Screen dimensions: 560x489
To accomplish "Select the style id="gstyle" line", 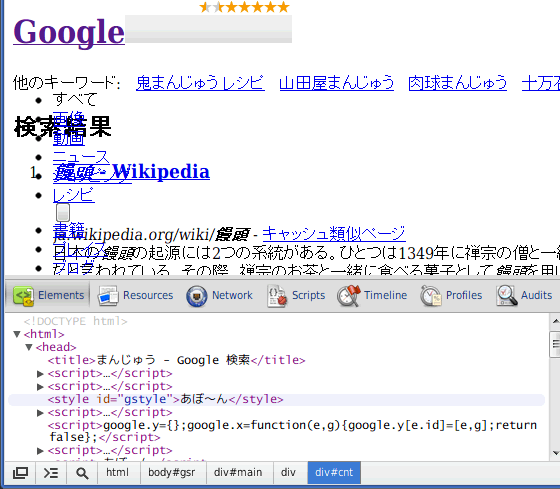I will 276,399.
